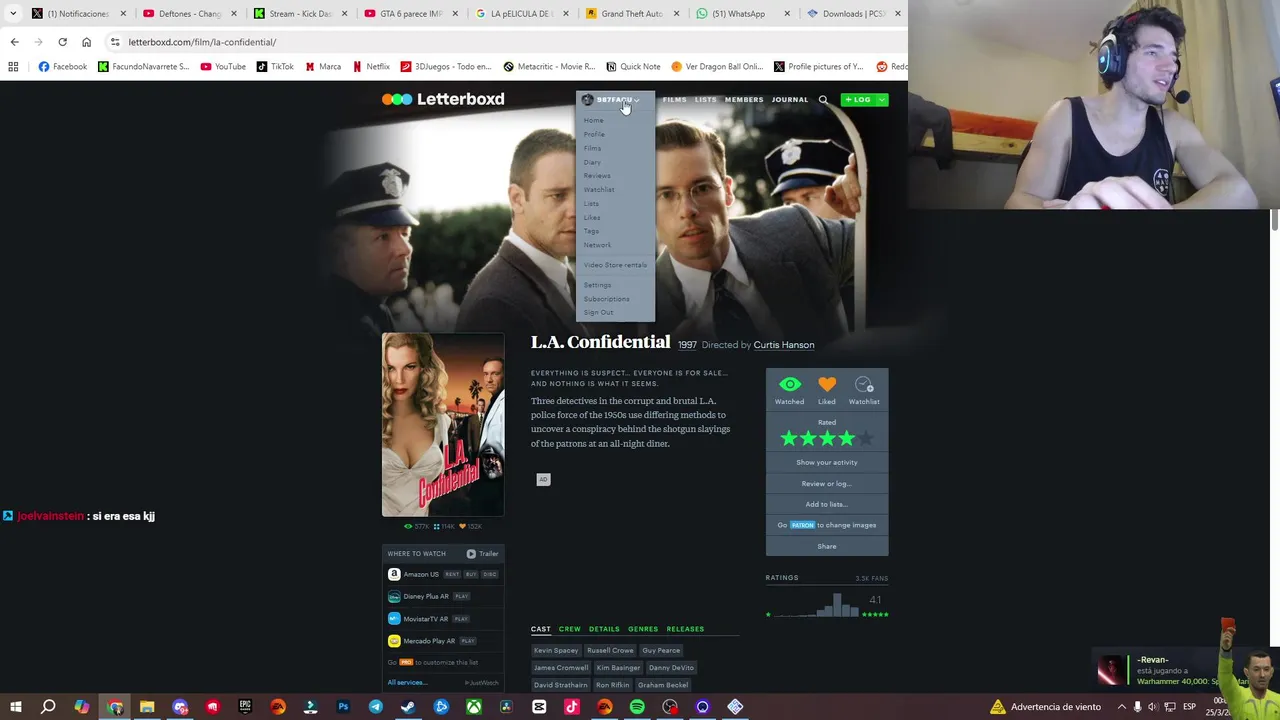Select Profile in the account menu
Image resolution: width=1280 pixels, height=720 pixels.
[x=594, y=134]
